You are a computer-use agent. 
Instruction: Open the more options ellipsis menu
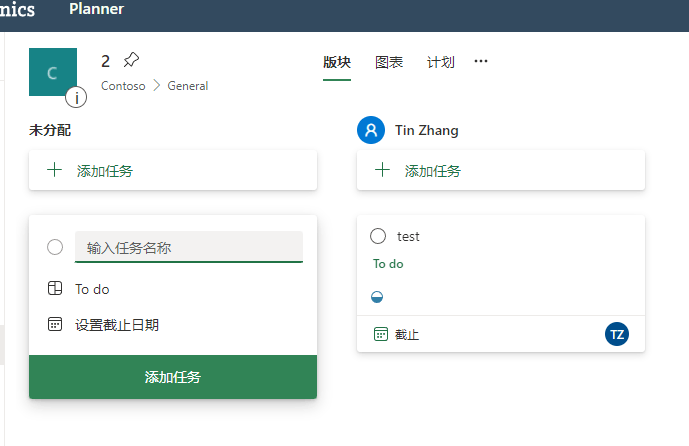481,62
